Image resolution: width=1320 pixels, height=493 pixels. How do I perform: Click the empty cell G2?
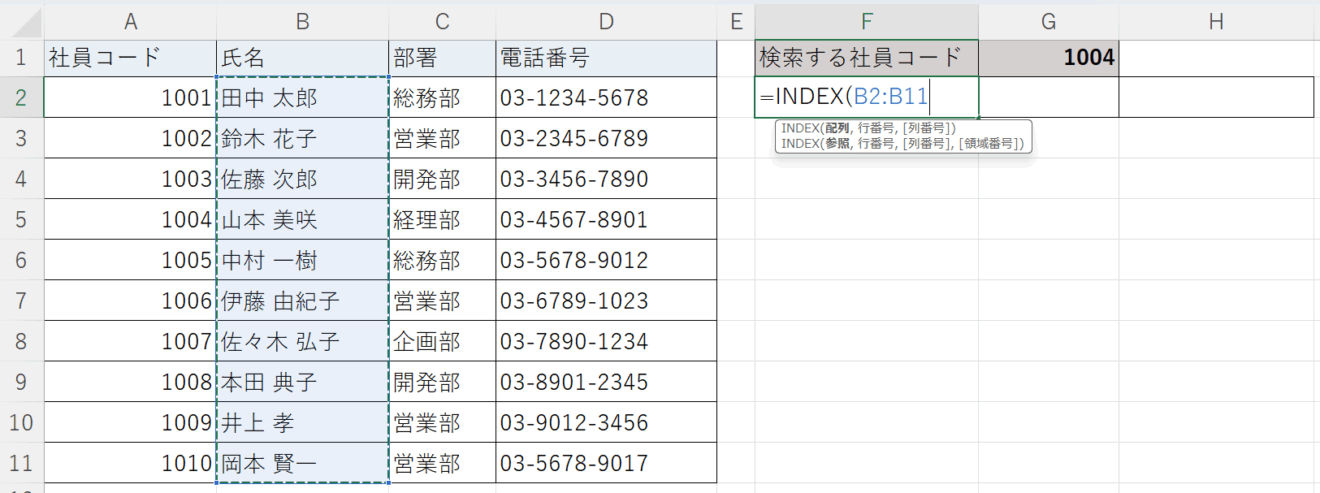[1048, 98]
